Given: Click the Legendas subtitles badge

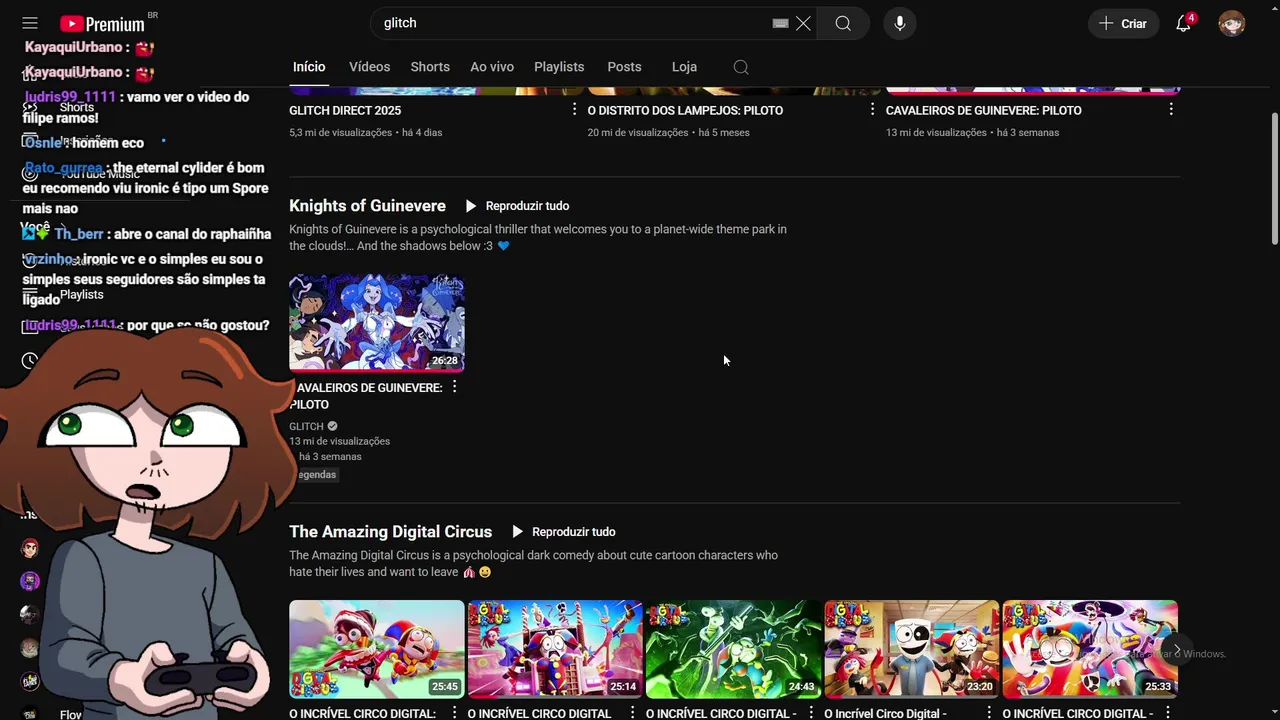Looking at the screenshot, I should click(315, 475).
